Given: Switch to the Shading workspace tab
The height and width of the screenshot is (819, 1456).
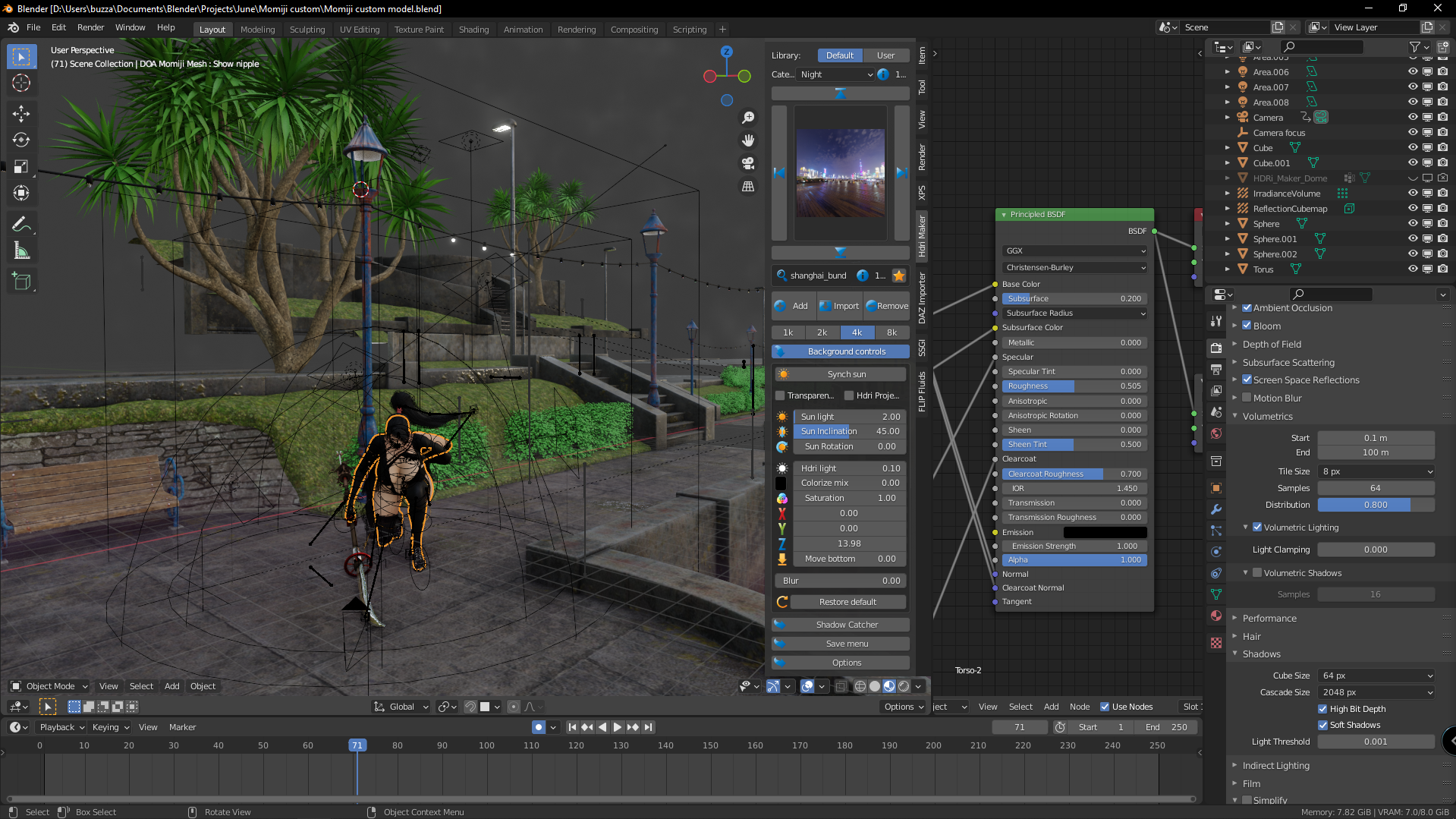Looking at the screenshot, I should [x=473, y=30].
